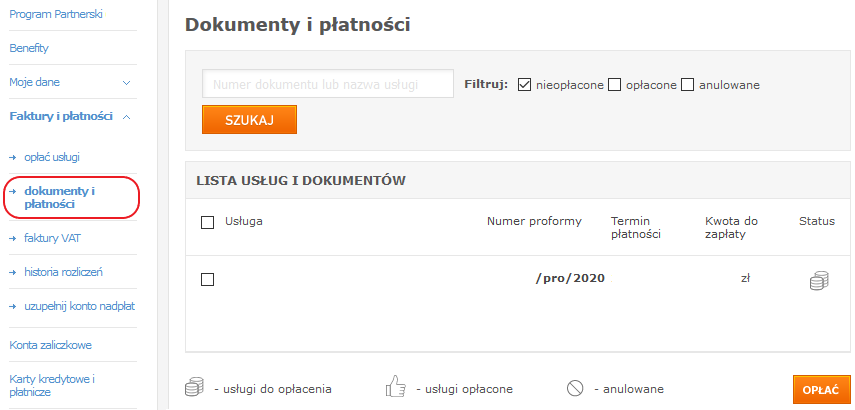Click the coins icon in the legend

coord(194,387)
